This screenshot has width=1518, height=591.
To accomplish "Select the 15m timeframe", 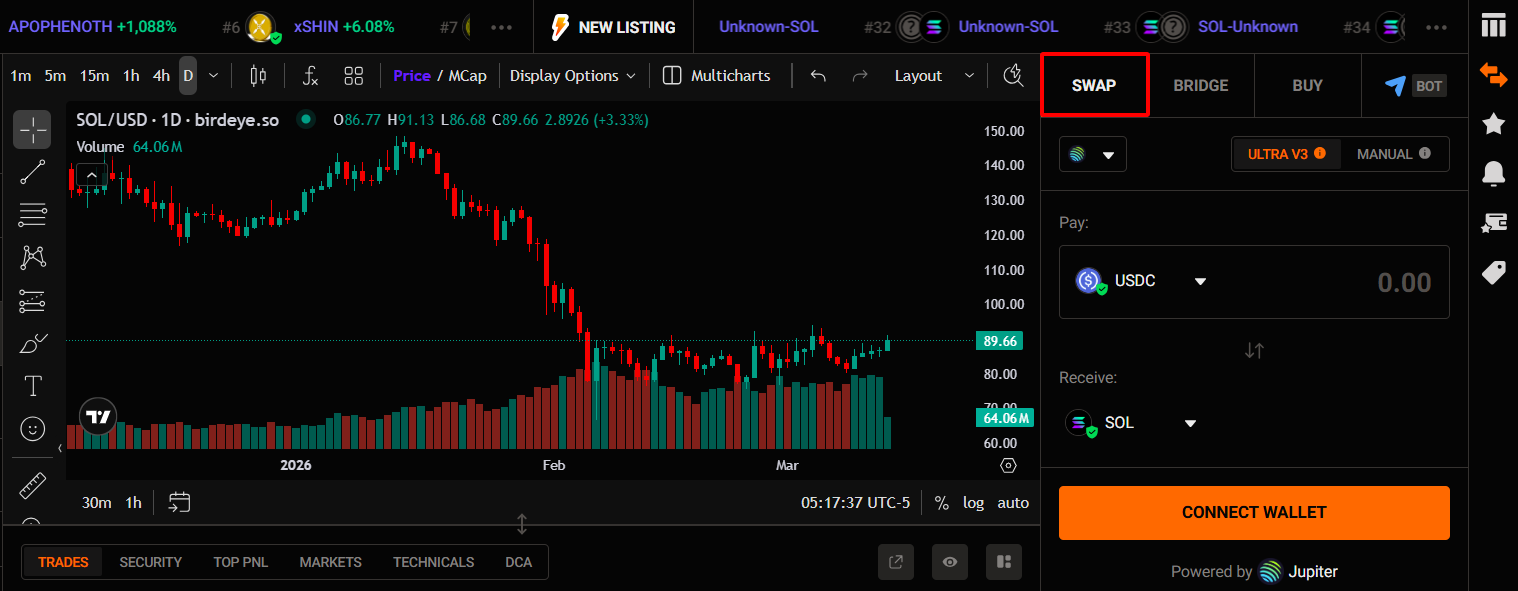I will coord(95,76).
